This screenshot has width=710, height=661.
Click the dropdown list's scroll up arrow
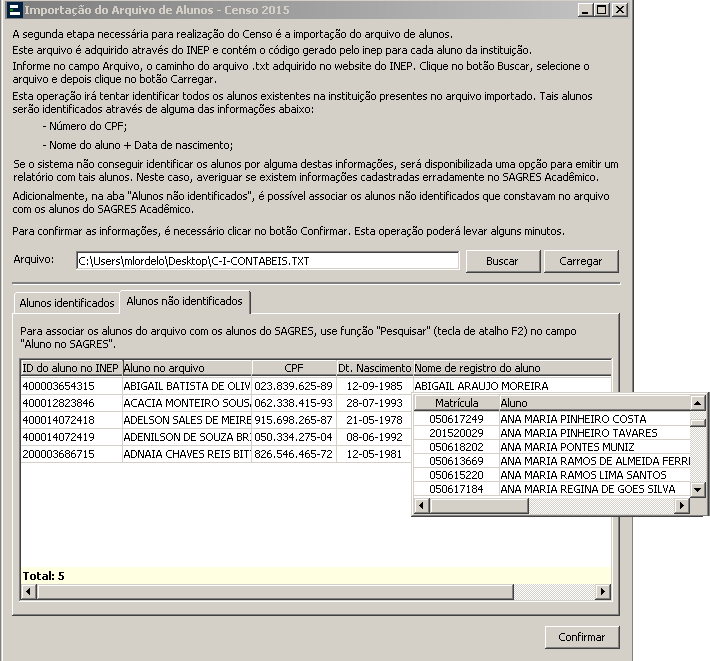pos(698,402)
